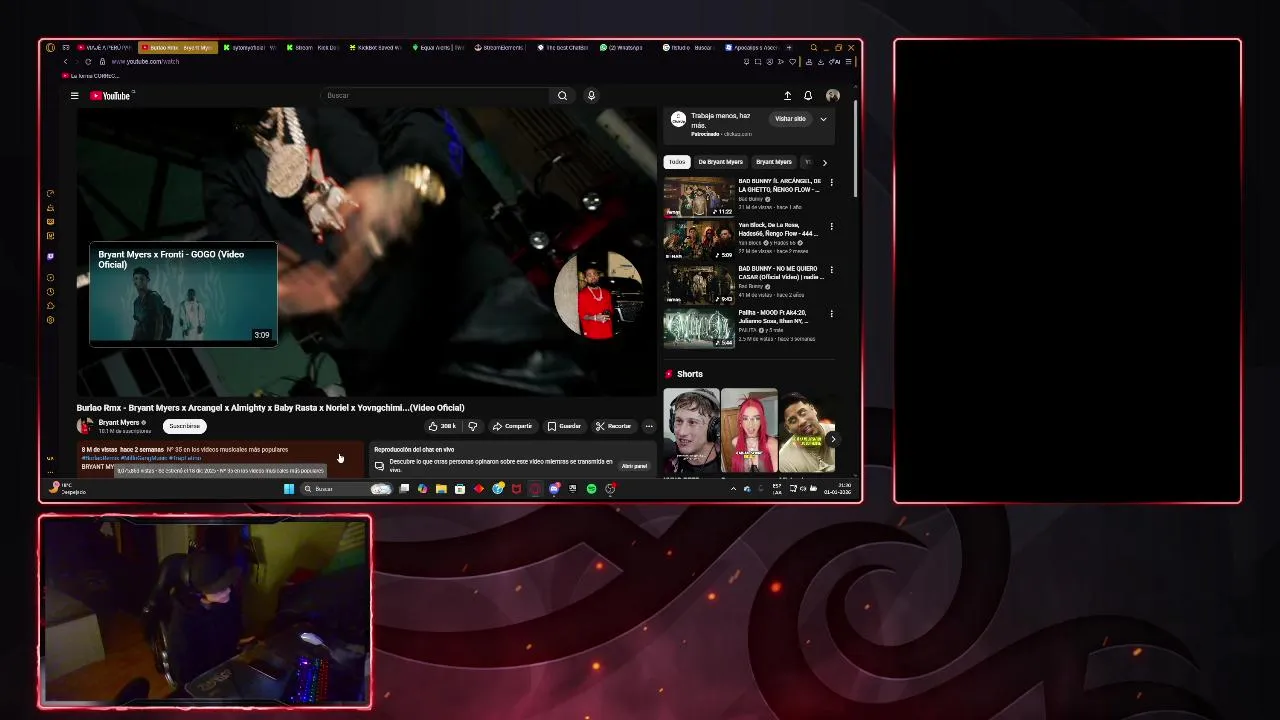
Task: Click the Visitar sitio ad button
Action: point(790,119)
